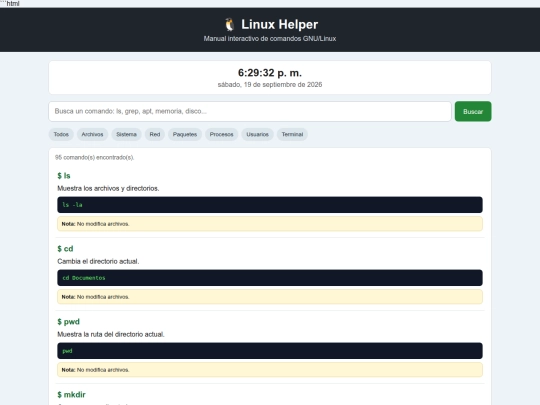Click 'Muestra los archivos y directorios.' description
The width and height of the screenshot is (540, 405).
pos(108,188)
